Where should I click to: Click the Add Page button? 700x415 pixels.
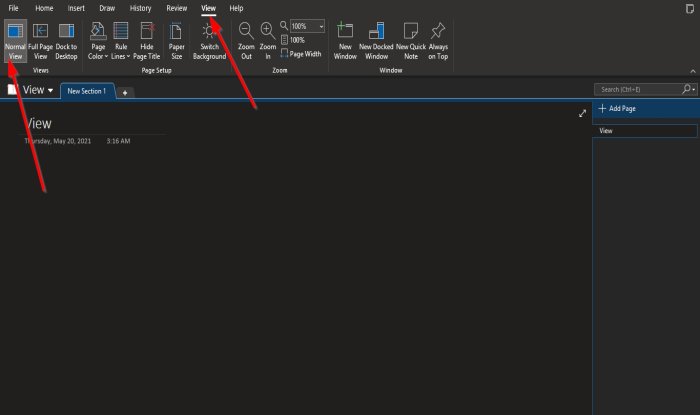click(617, 108)
